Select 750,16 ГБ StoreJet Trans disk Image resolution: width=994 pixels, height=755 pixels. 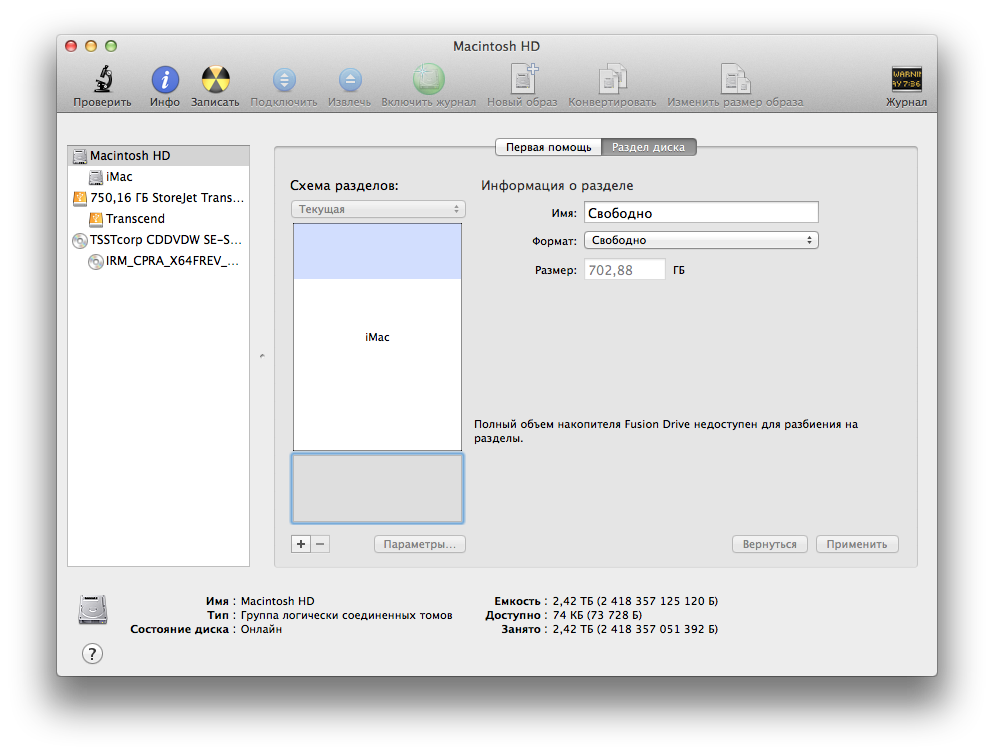(158, 198)
